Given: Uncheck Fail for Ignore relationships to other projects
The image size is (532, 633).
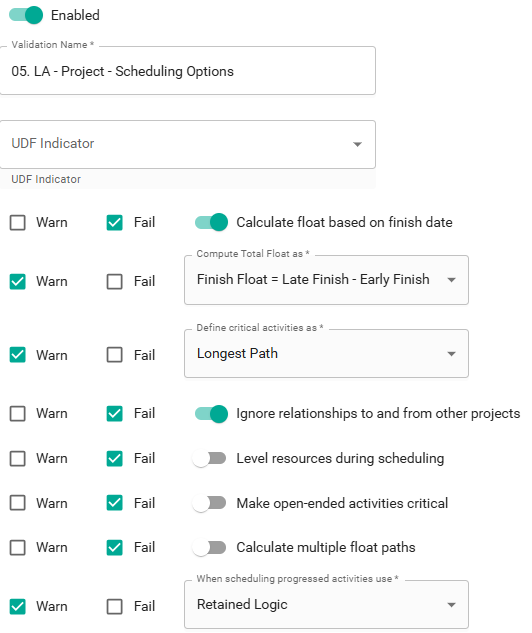Looking at the screenshot, I should [x=115, y=413].
